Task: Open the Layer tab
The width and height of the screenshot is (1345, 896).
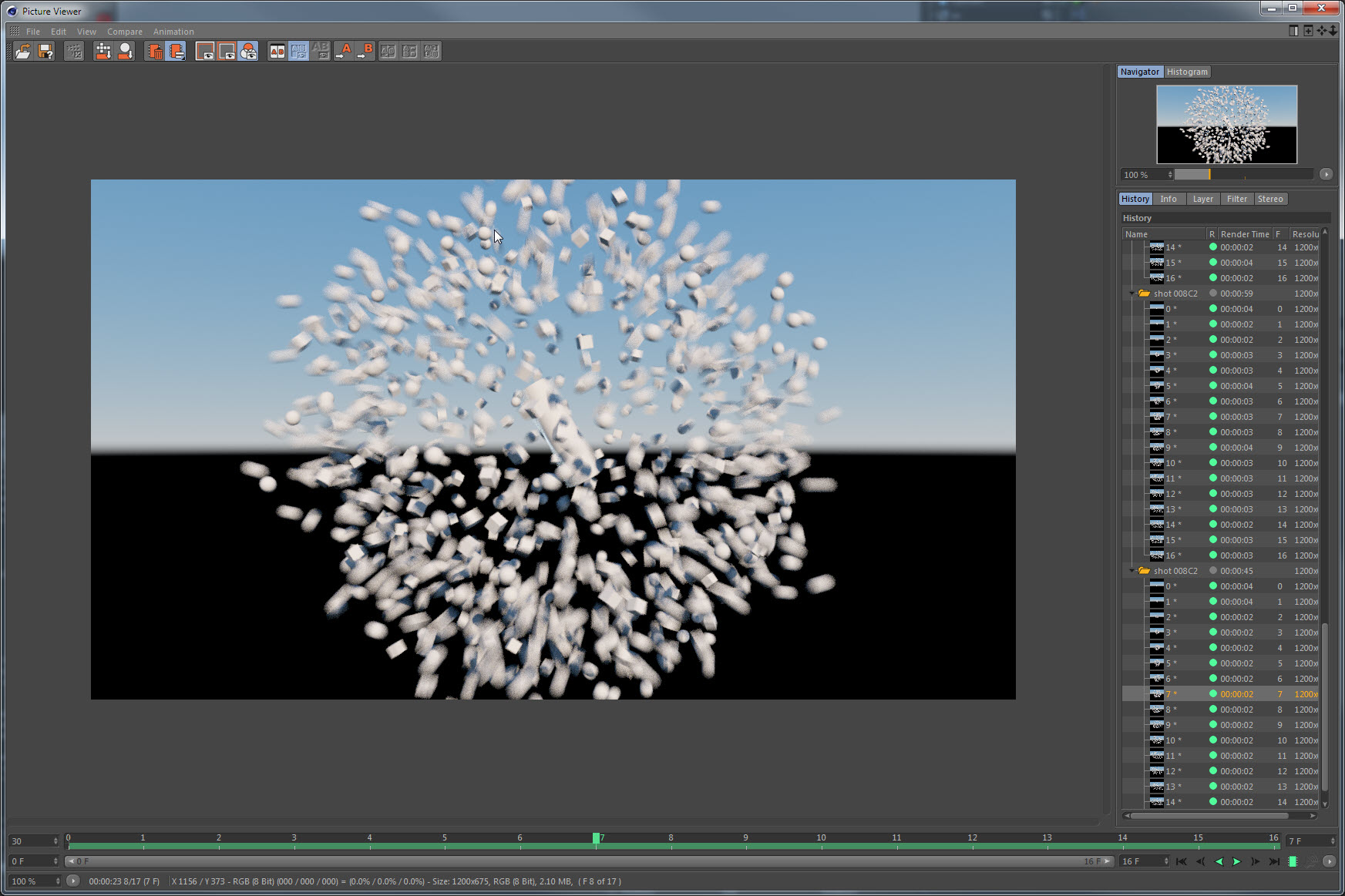Action: tap(1203, 199)
